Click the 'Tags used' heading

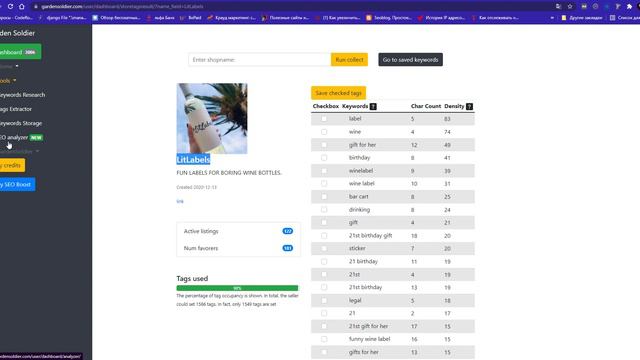[192, 278]
